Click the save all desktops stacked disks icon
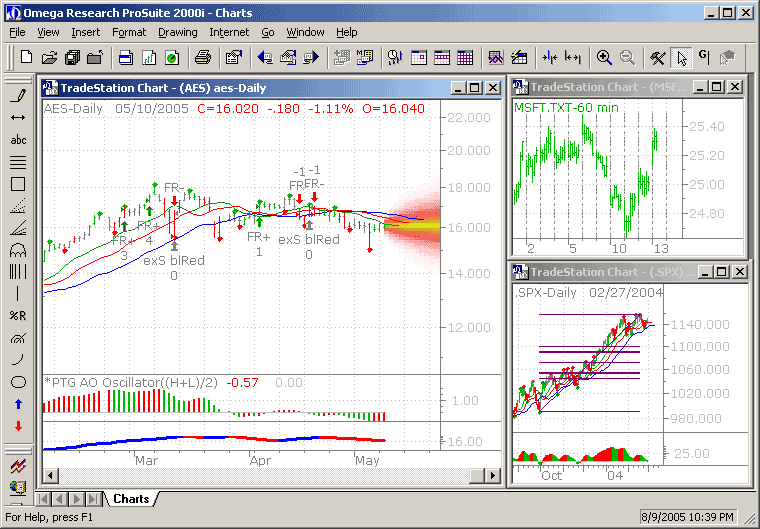This screenshot has height=529, width=760. pyautogui.click(x=72, y=58)
